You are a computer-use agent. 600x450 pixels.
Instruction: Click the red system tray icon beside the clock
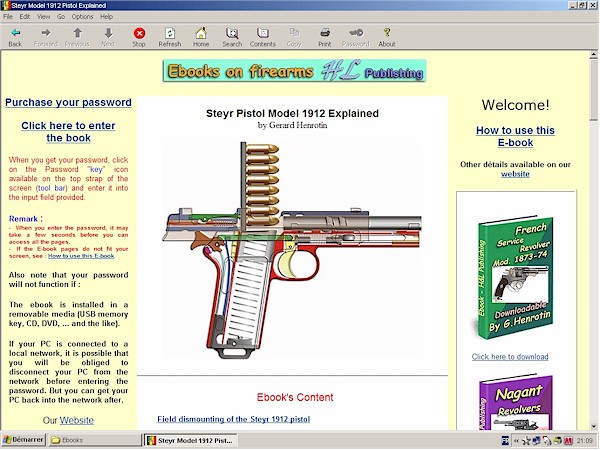coord(569,441)
